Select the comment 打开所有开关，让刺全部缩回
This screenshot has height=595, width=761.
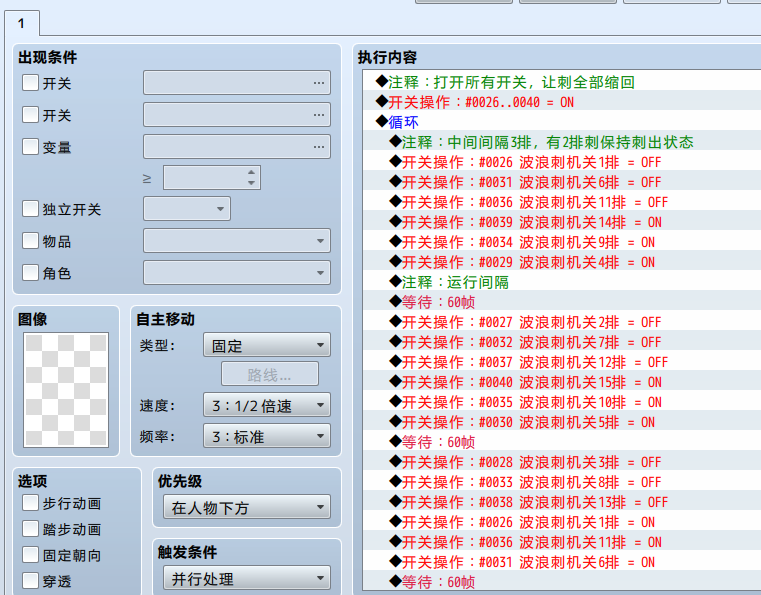pos(562,82)
